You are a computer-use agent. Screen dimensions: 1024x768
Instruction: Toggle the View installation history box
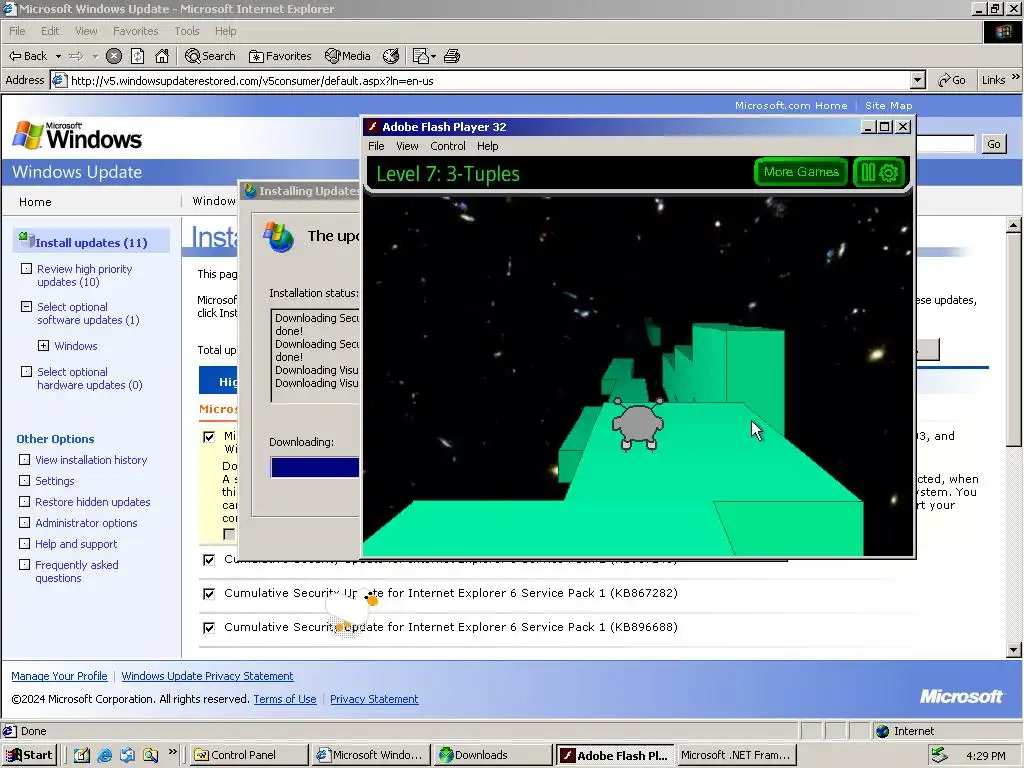24,460
